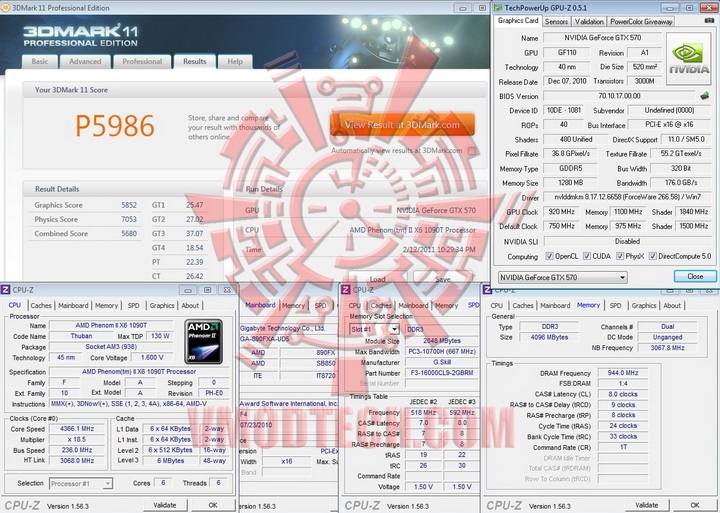The width and height of the screenshot is (720, 513).
Task: Open the Slot #1 memory slot dropdown
Action: click(x=374, y=329)
